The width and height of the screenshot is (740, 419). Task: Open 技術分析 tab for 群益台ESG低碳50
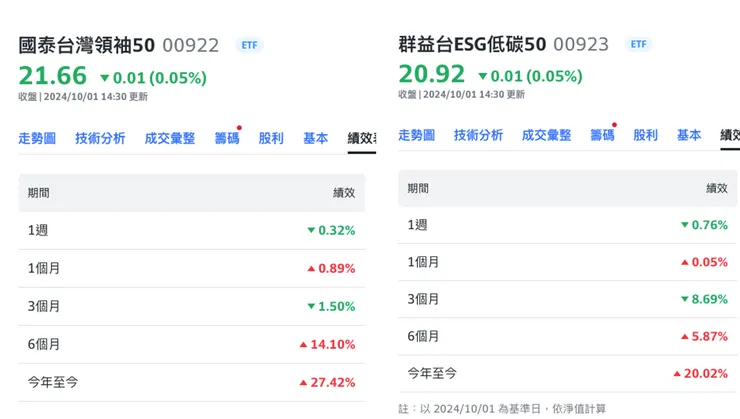(479, 135)
